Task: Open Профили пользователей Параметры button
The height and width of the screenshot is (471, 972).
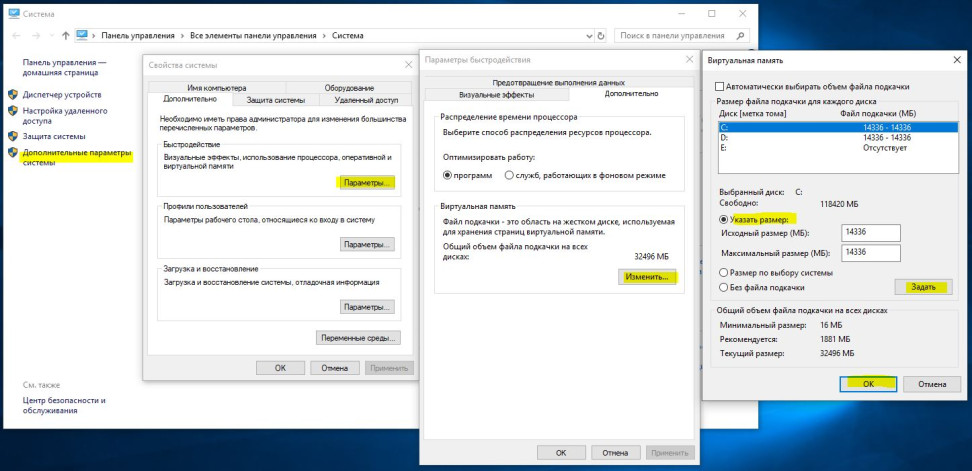Action: [368, 244]
